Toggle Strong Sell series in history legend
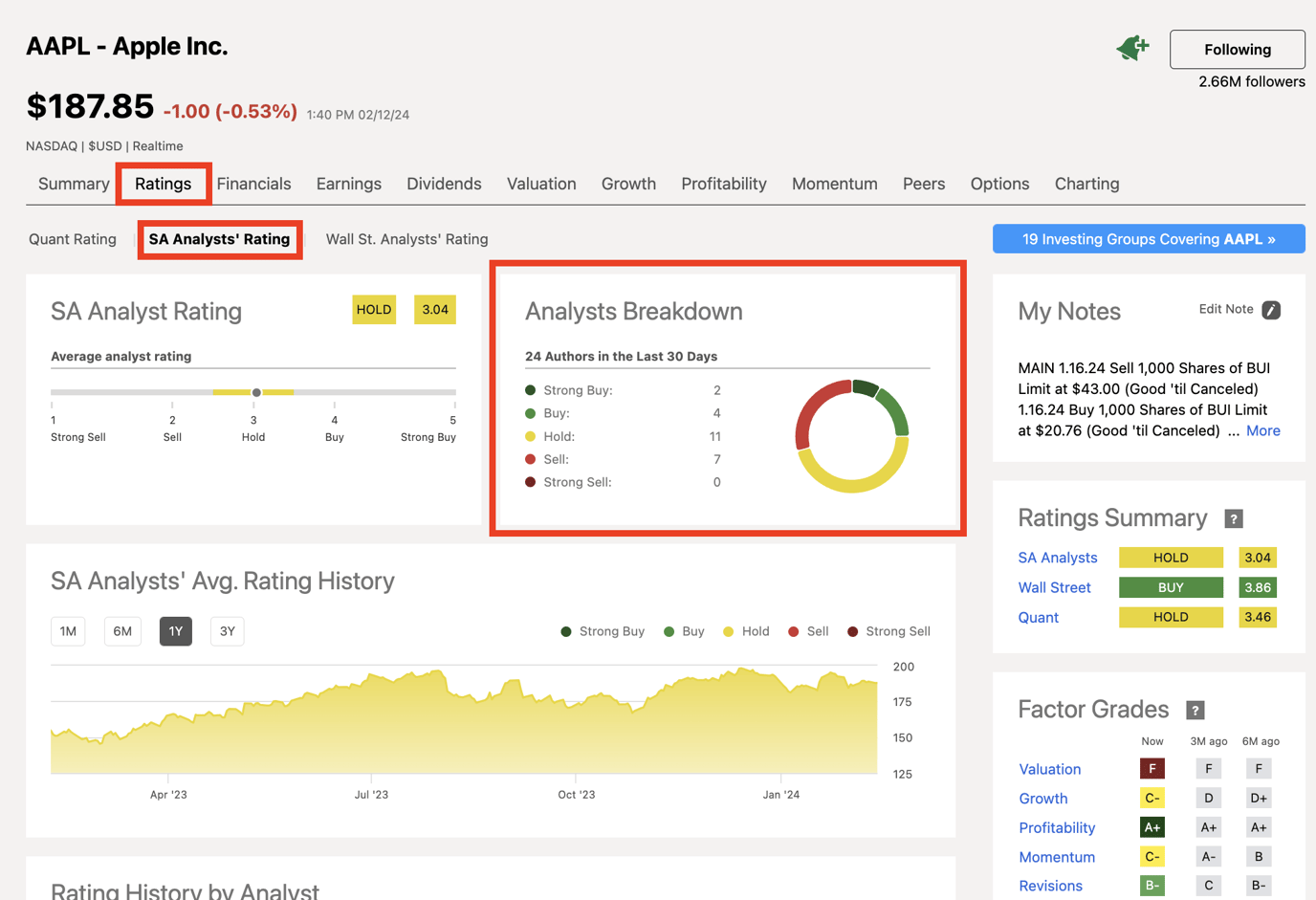This screenshot has width=1316, height=900. [x=888, y=631]
